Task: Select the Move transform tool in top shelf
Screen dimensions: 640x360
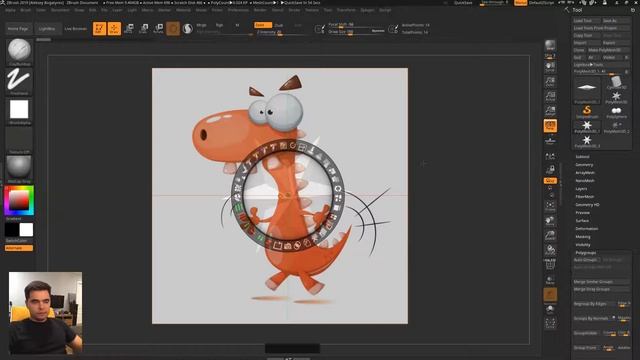Action: point(129,29)
